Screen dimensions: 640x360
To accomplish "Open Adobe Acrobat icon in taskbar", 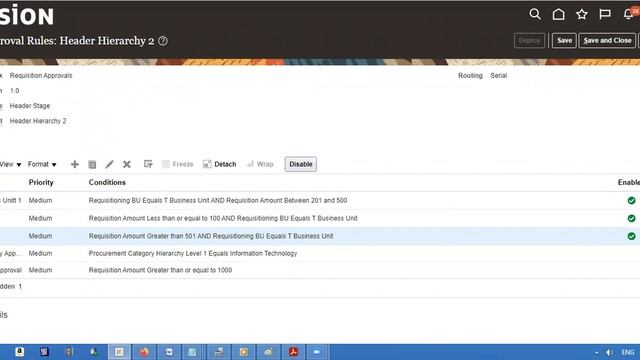I will pos(293,352).
